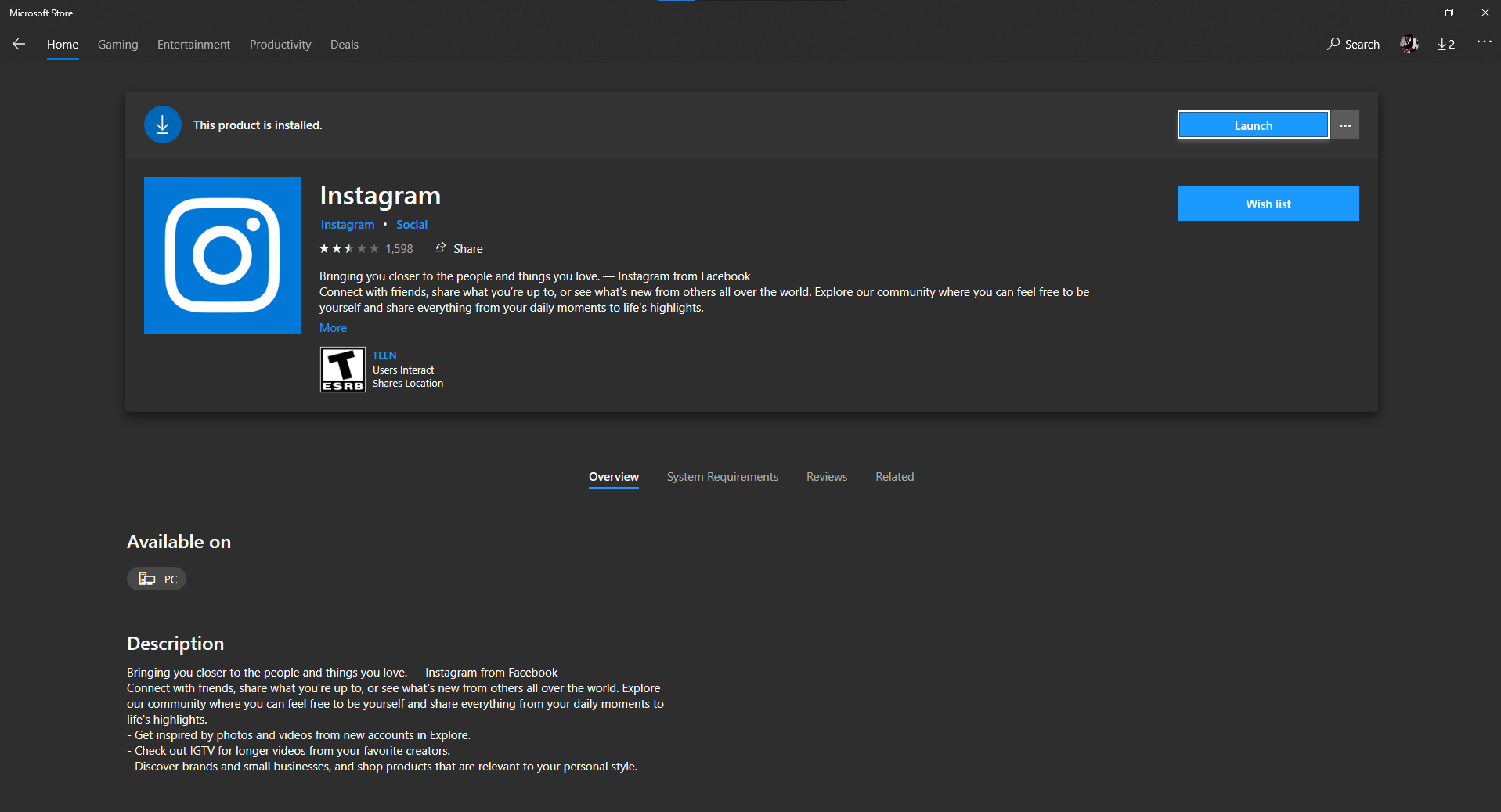This screenshot has width=1501, height=812.
Task: Show System Requirements tab
Action: point(723,477)
